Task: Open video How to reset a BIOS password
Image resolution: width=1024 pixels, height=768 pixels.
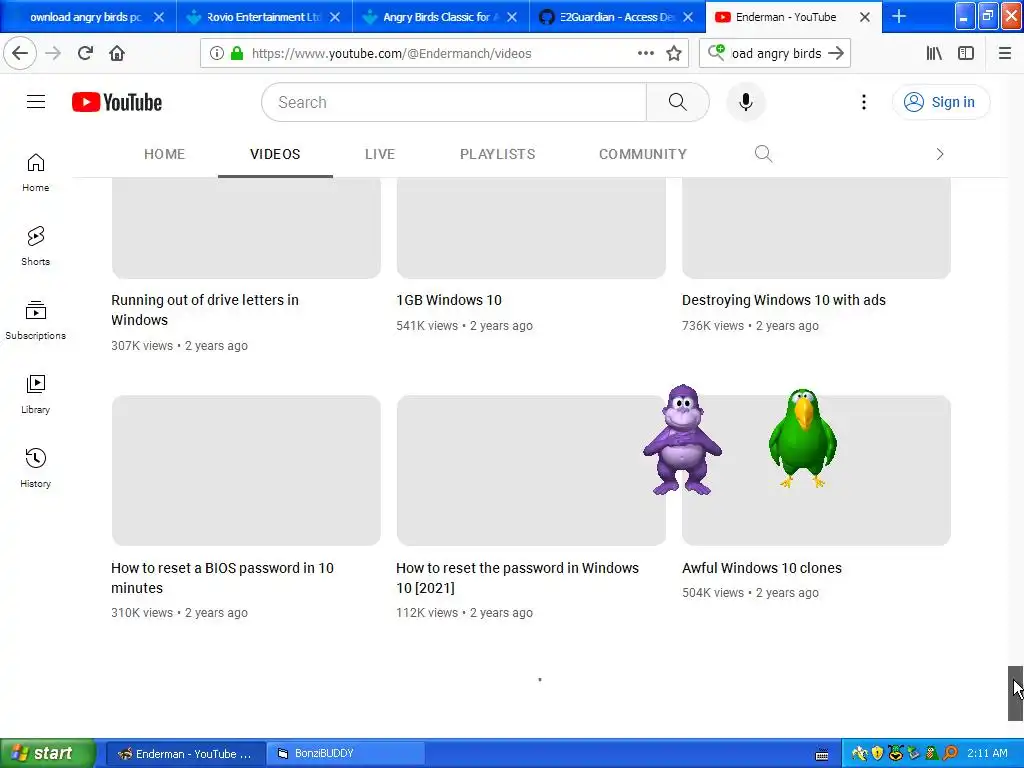Action: pyautogui.click(x=222, y=577)
